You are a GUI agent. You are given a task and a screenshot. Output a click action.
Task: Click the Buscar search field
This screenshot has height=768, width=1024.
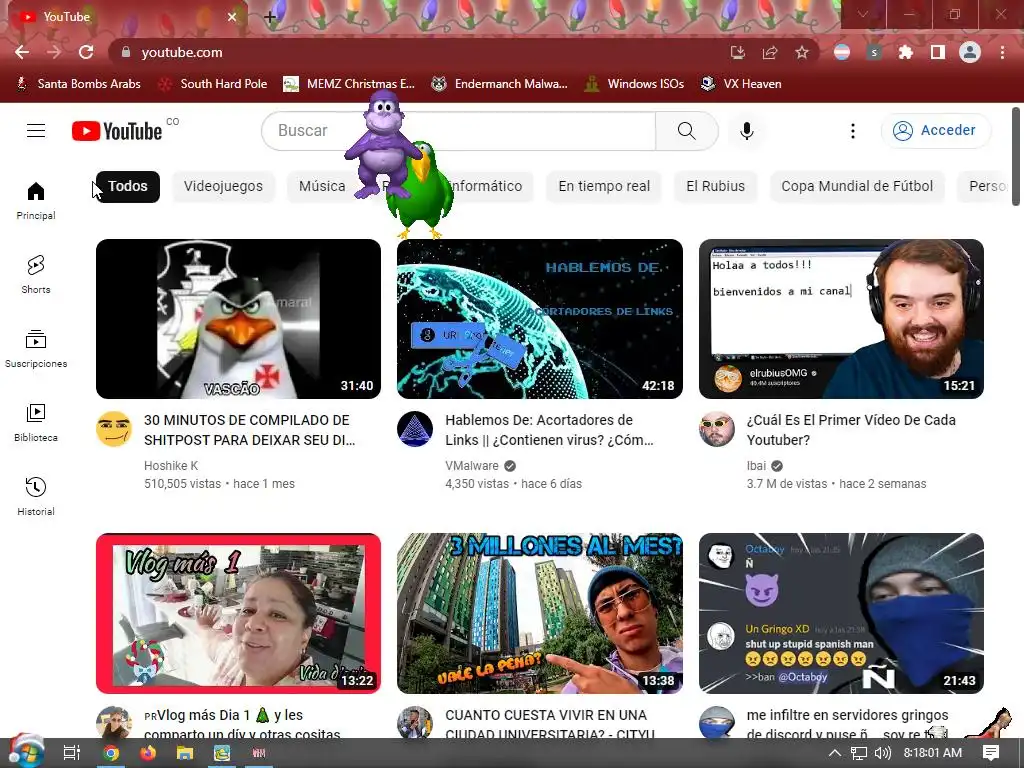pyautogui.click(x=458, y=131)
